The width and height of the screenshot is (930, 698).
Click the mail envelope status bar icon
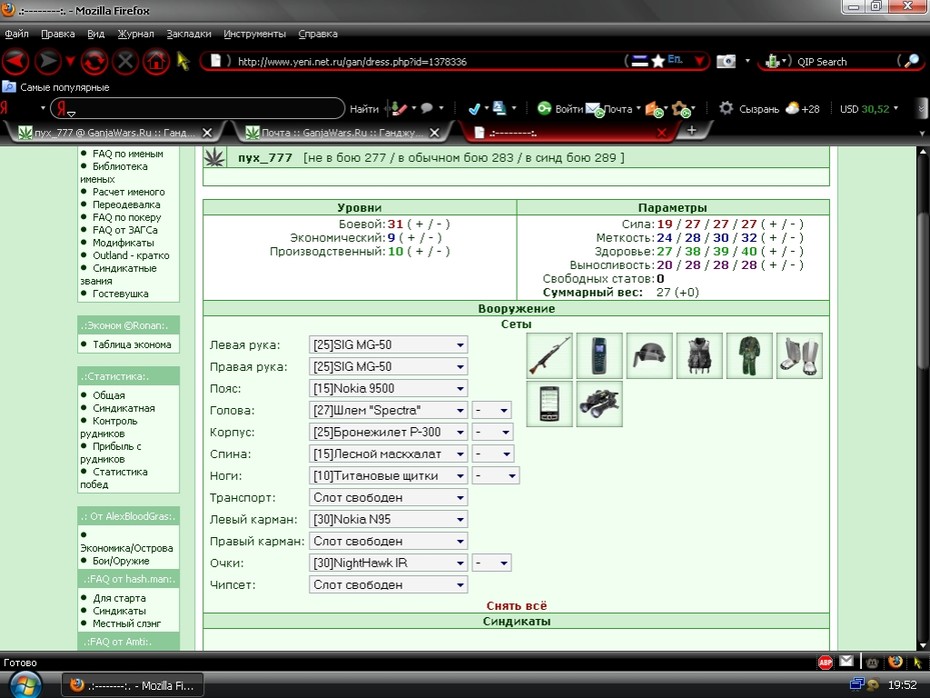[846, 661]
